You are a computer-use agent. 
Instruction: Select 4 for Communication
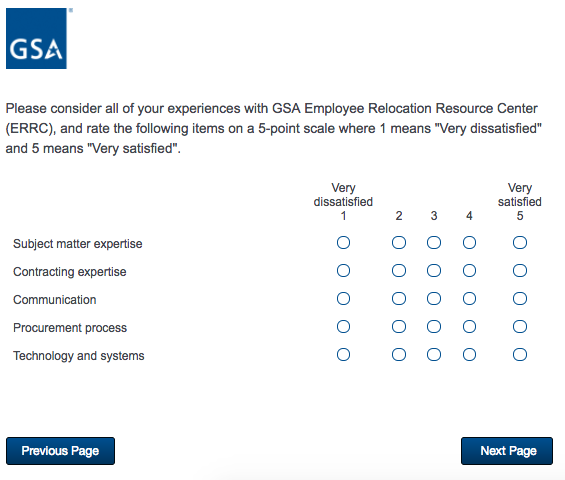tap(469, 298)
